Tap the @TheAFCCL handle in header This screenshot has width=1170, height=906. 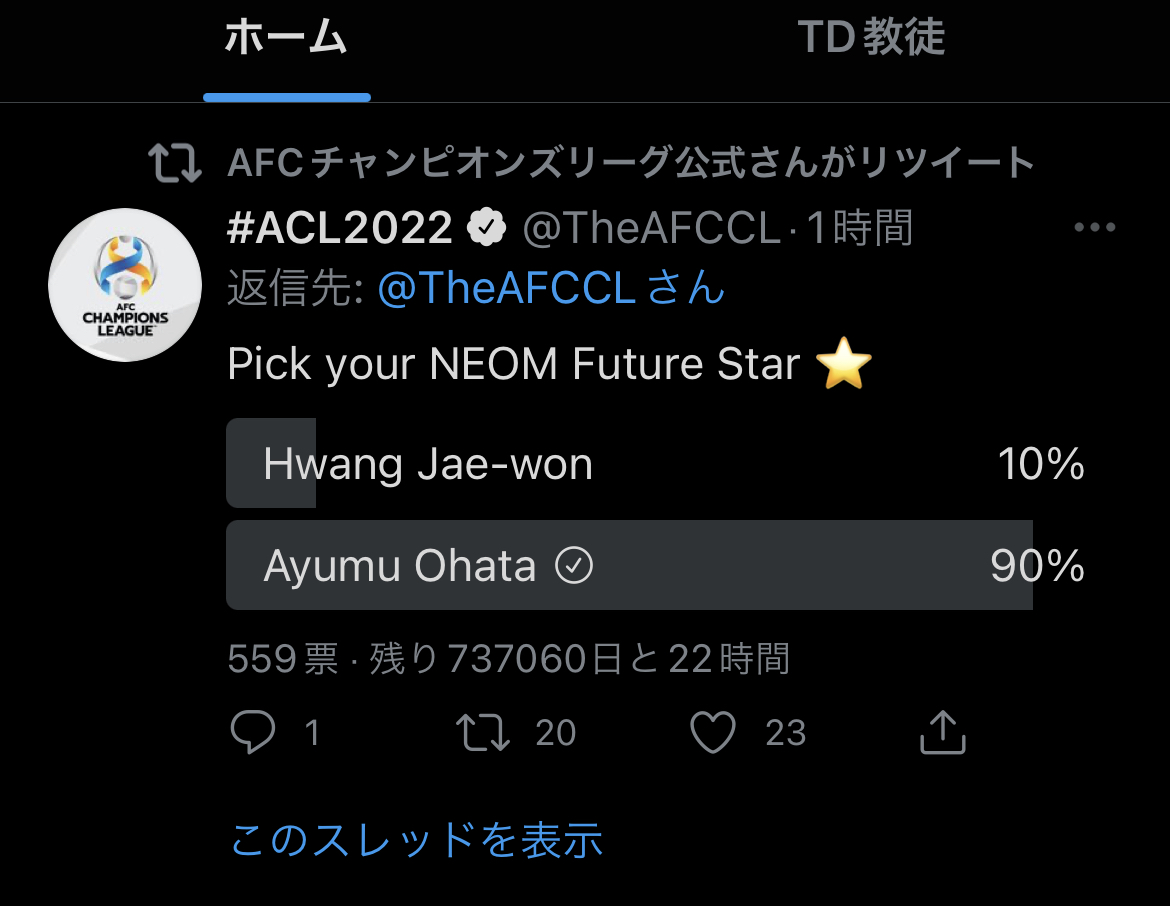(651, 229)
